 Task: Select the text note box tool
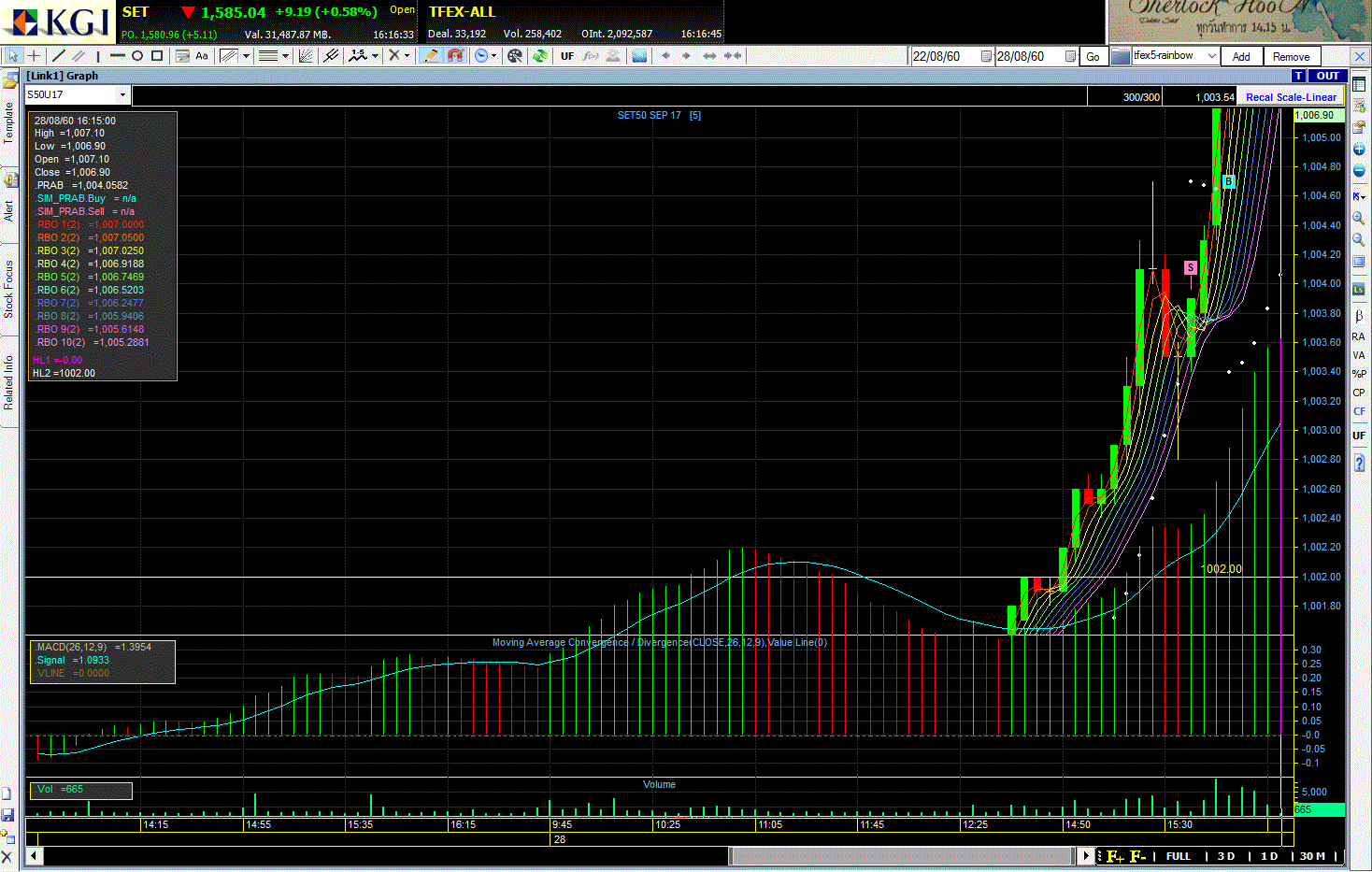182,56
